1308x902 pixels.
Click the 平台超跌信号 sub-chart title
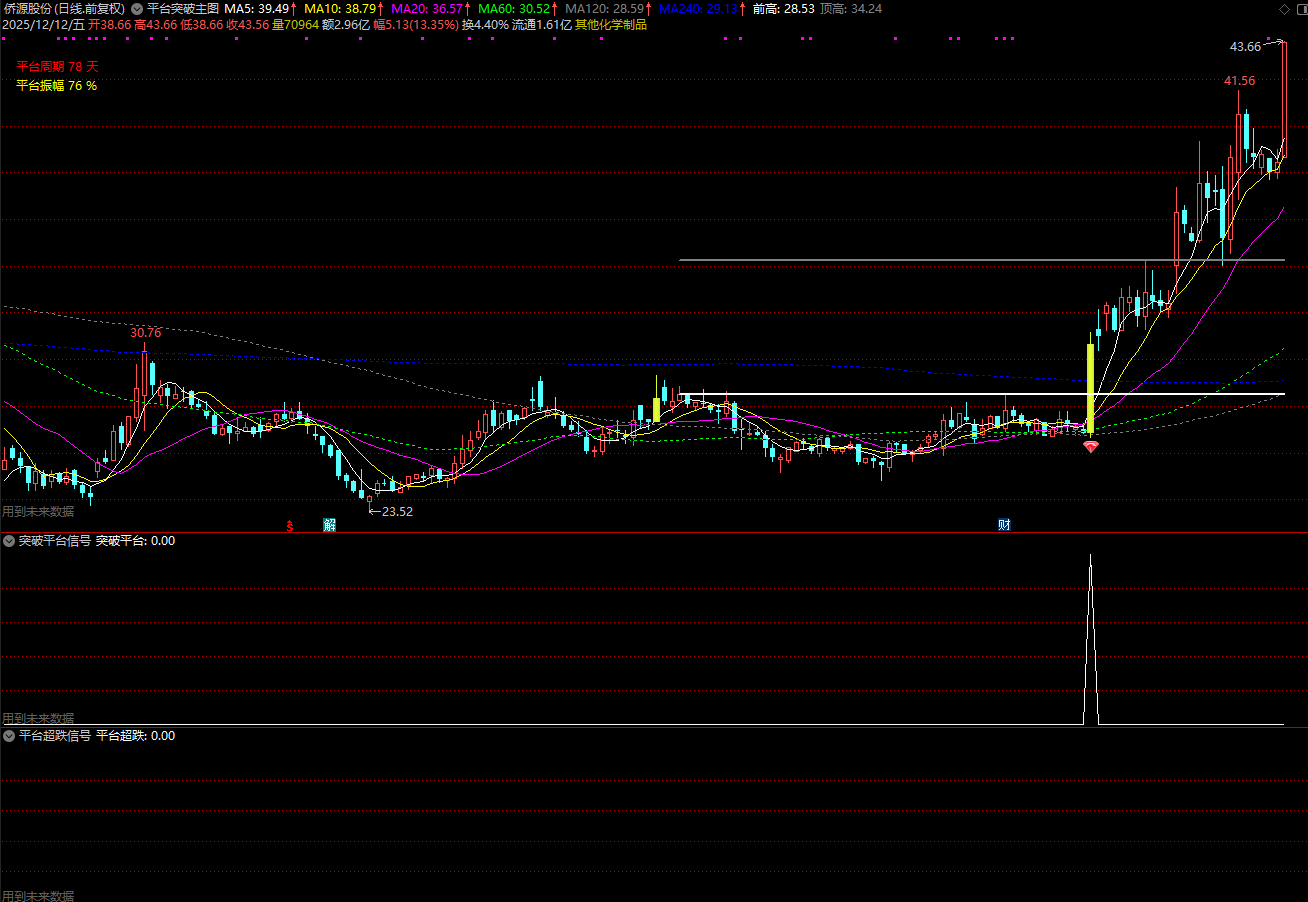click(x=54, y=735)
